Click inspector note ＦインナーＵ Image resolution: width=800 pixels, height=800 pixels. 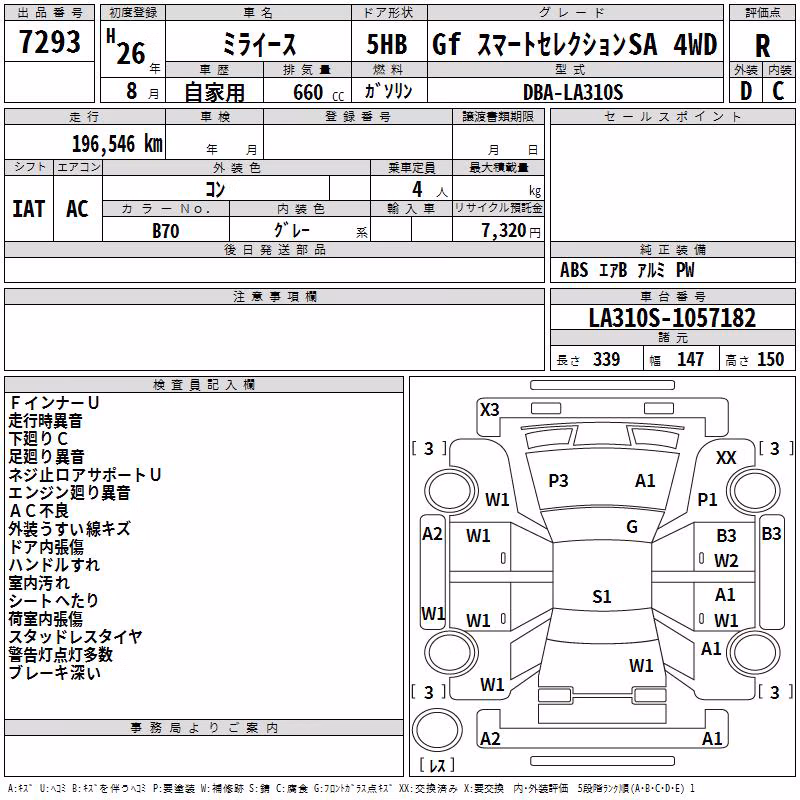click(54, 403)
